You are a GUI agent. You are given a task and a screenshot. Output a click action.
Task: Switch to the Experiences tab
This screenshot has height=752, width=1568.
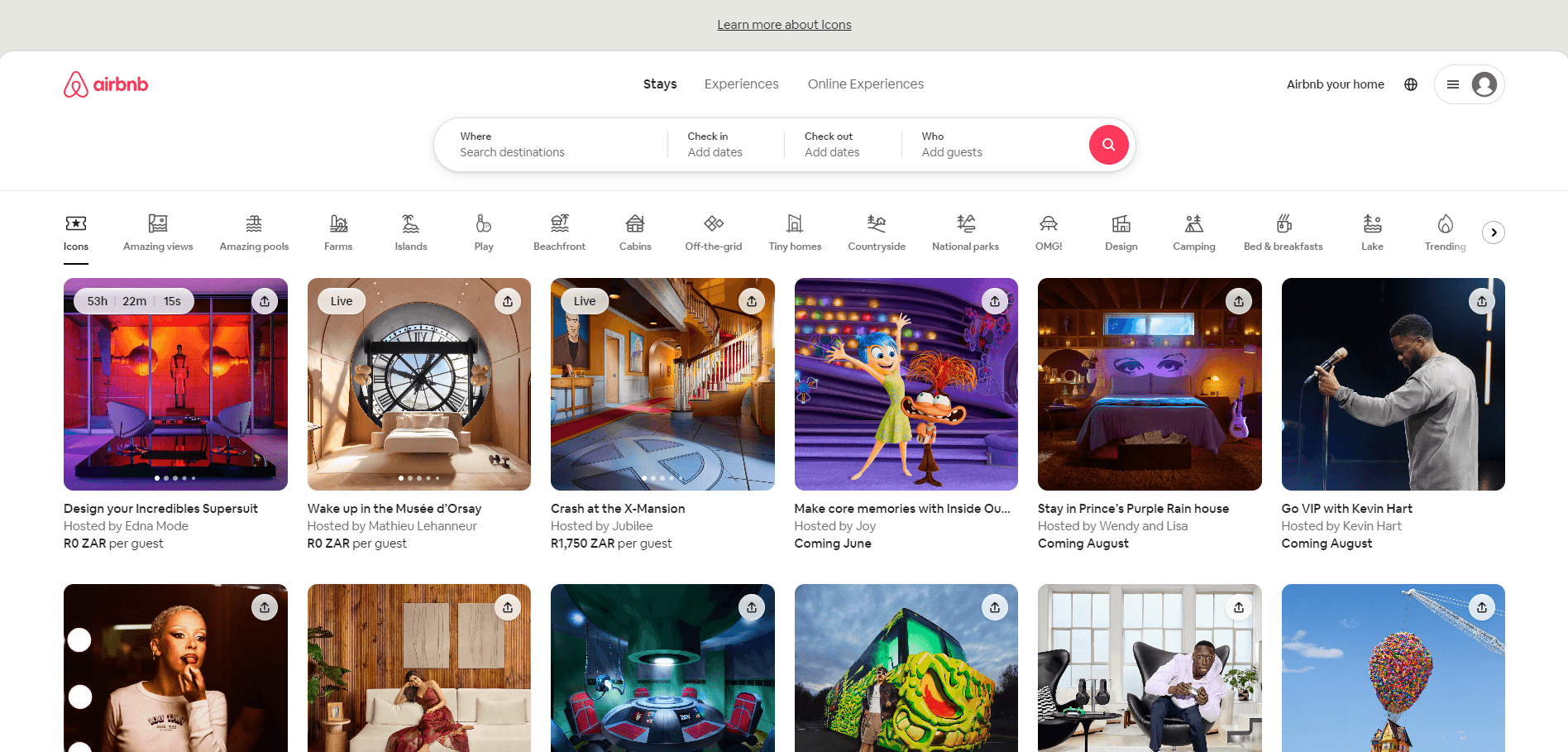pyautogui.click(x=741, y=84)
